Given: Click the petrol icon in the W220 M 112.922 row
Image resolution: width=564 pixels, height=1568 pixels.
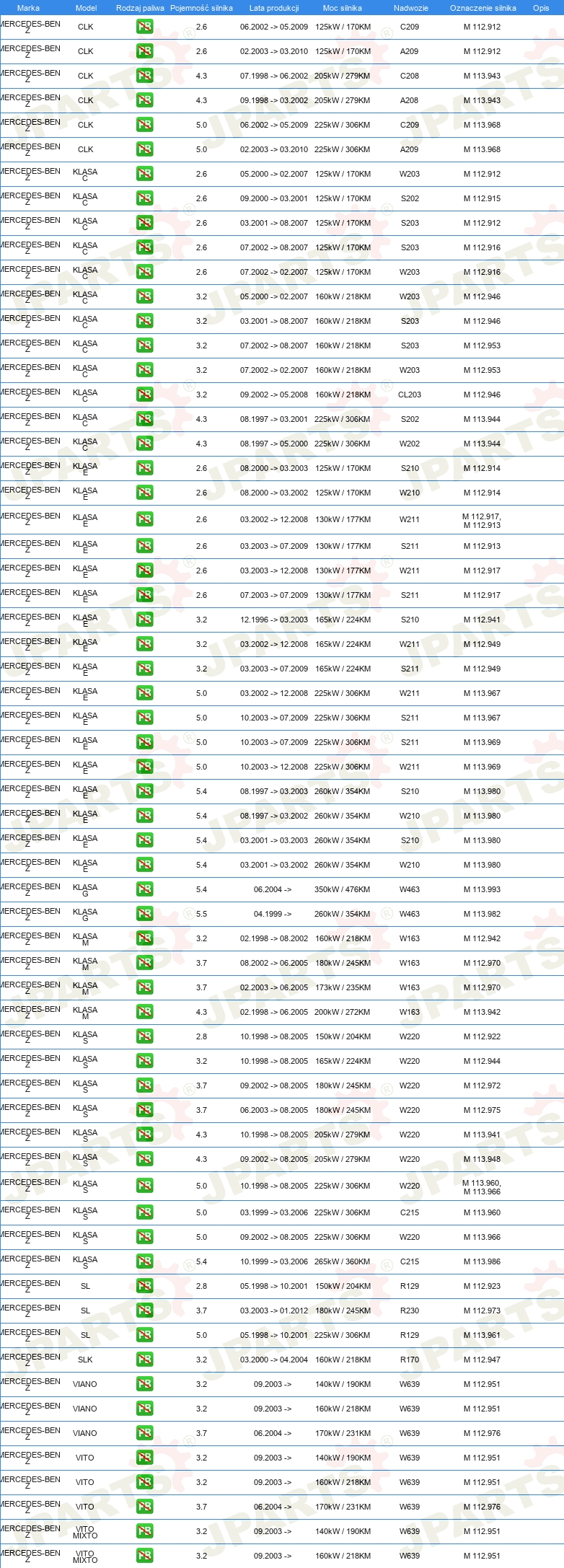Looking at the screenshot, I should 144,1036.
